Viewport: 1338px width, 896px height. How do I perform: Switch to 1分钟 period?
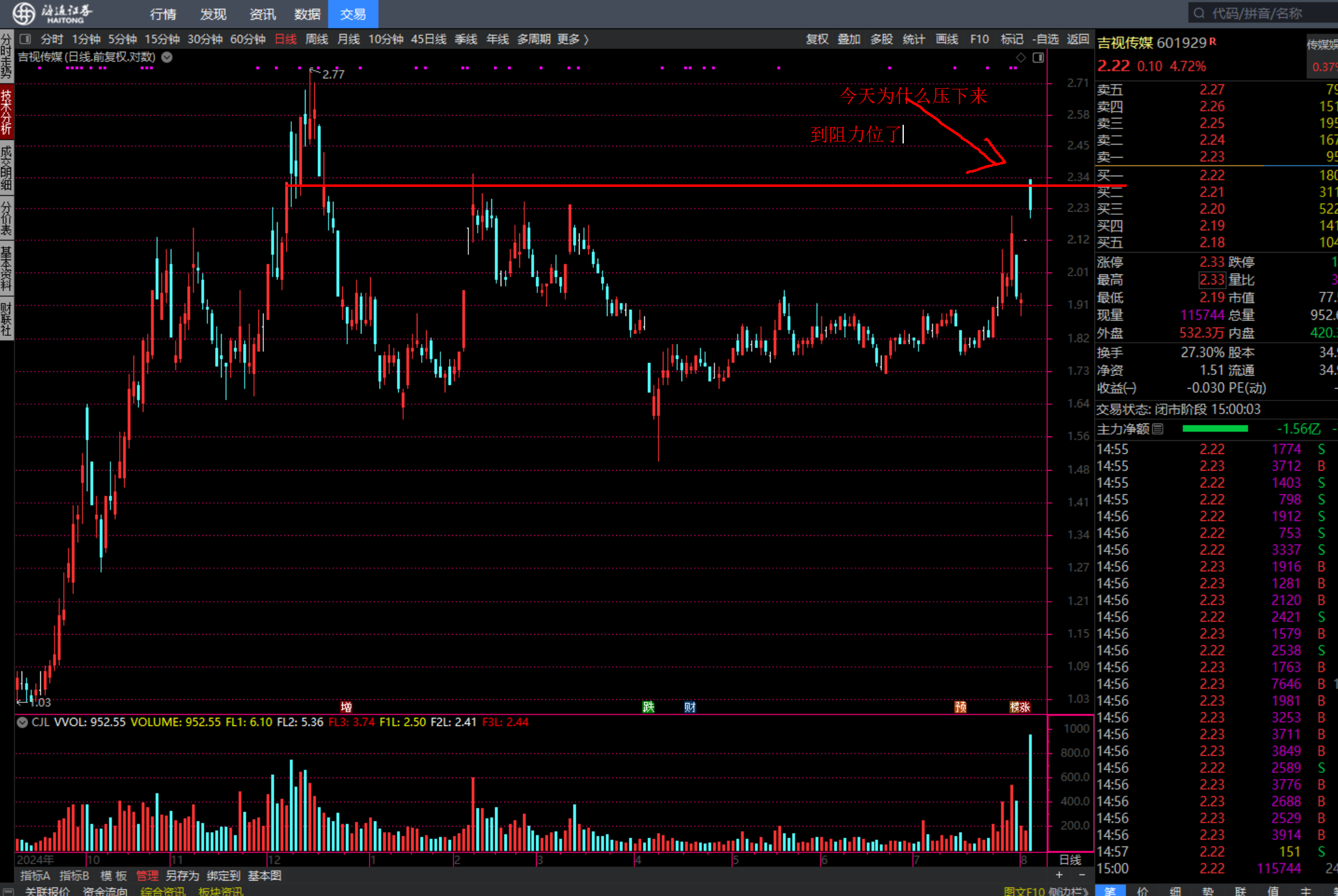click(86, 39)
